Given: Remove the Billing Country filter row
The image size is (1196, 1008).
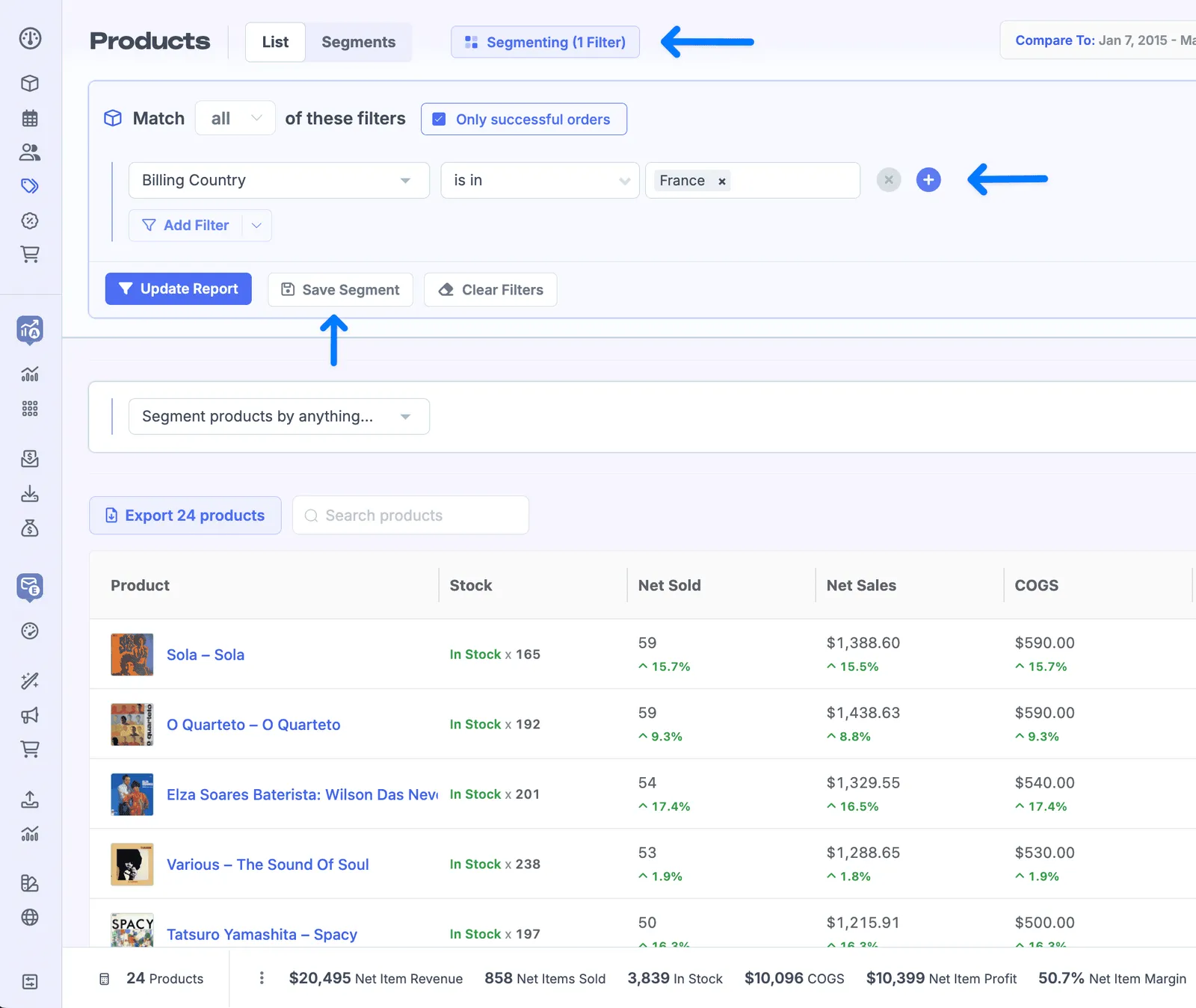Looking at the screenshot, I should point(889,180).
